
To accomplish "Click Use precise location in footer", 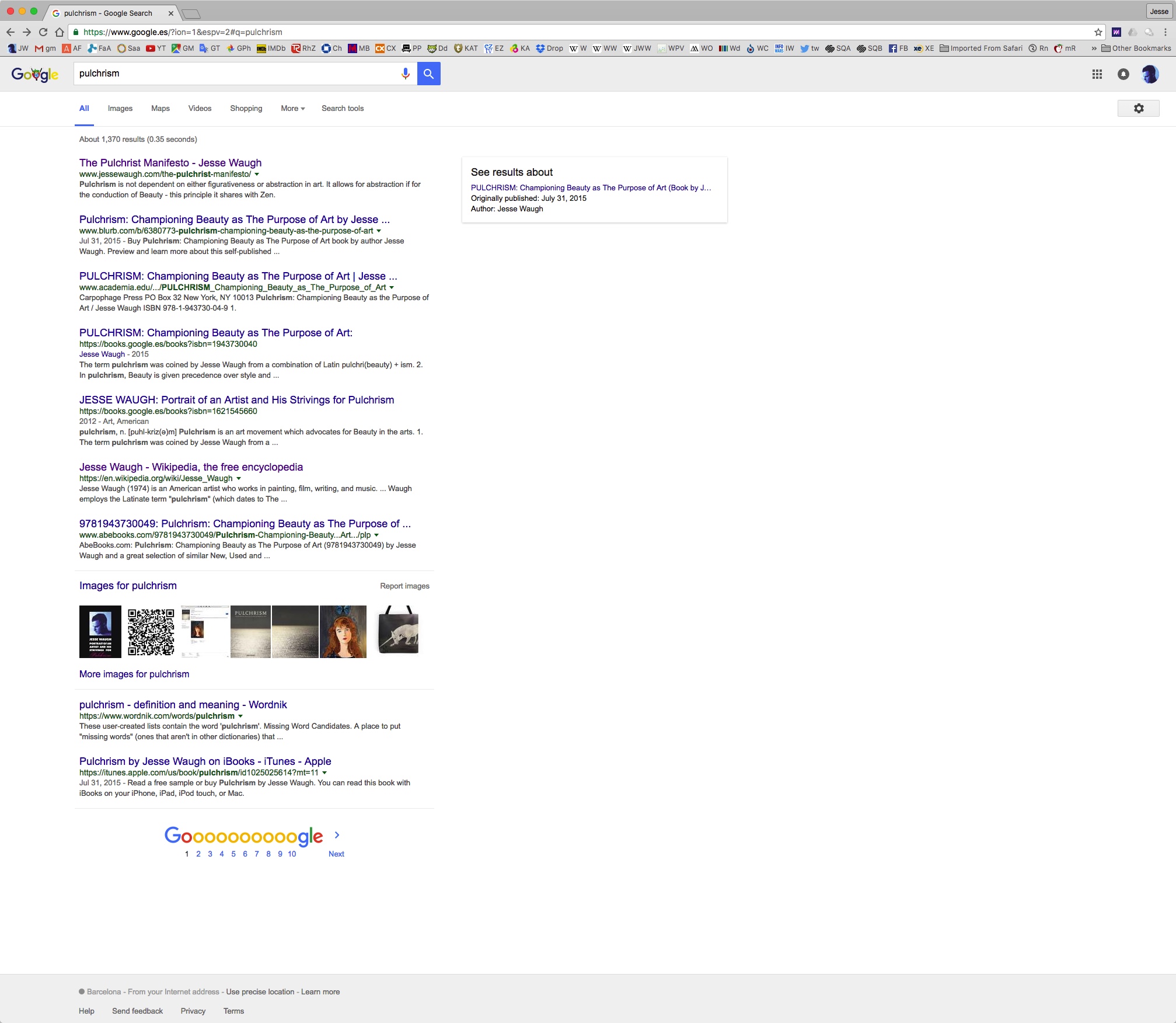I will click(260, 992).
